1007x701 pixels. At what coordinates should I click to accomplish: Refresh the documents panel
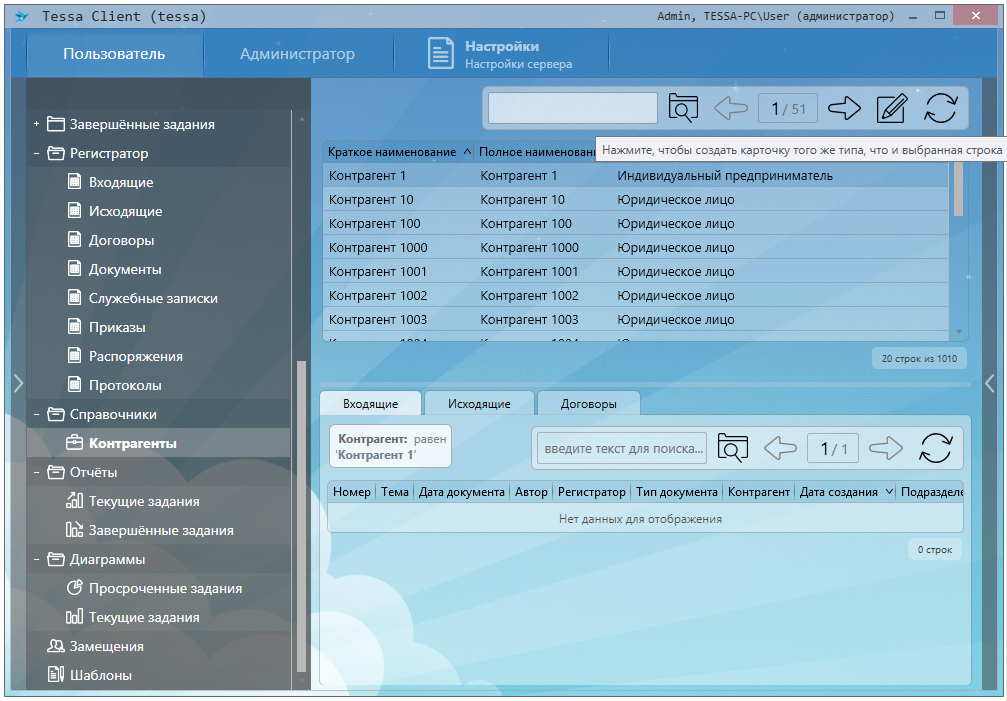936,447
